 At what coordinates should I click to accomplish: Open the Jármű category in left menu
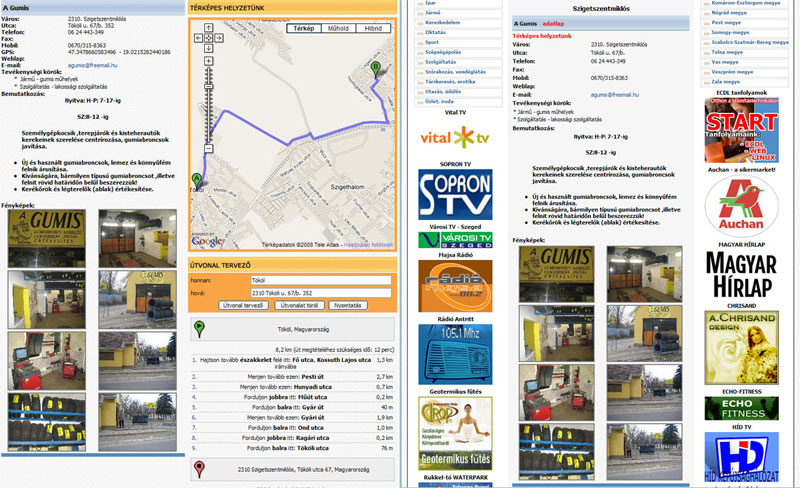pos(433,12)
